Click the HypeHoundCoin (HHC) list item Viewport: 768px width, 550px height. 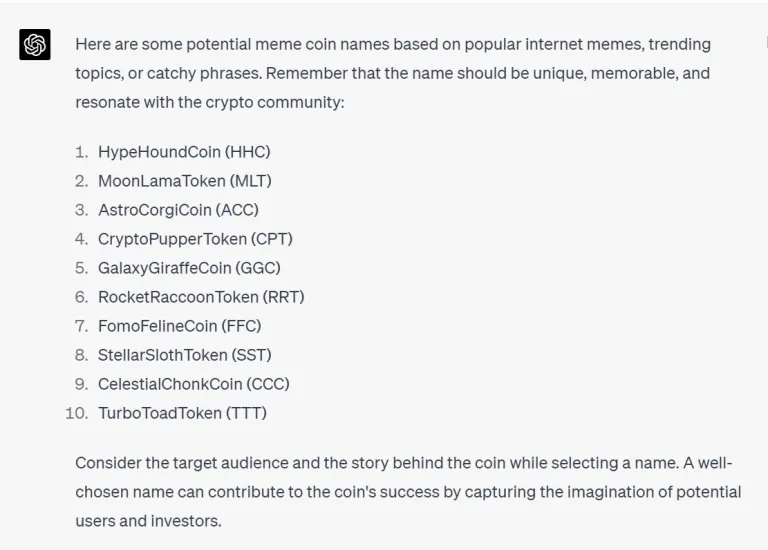point(184,152)
